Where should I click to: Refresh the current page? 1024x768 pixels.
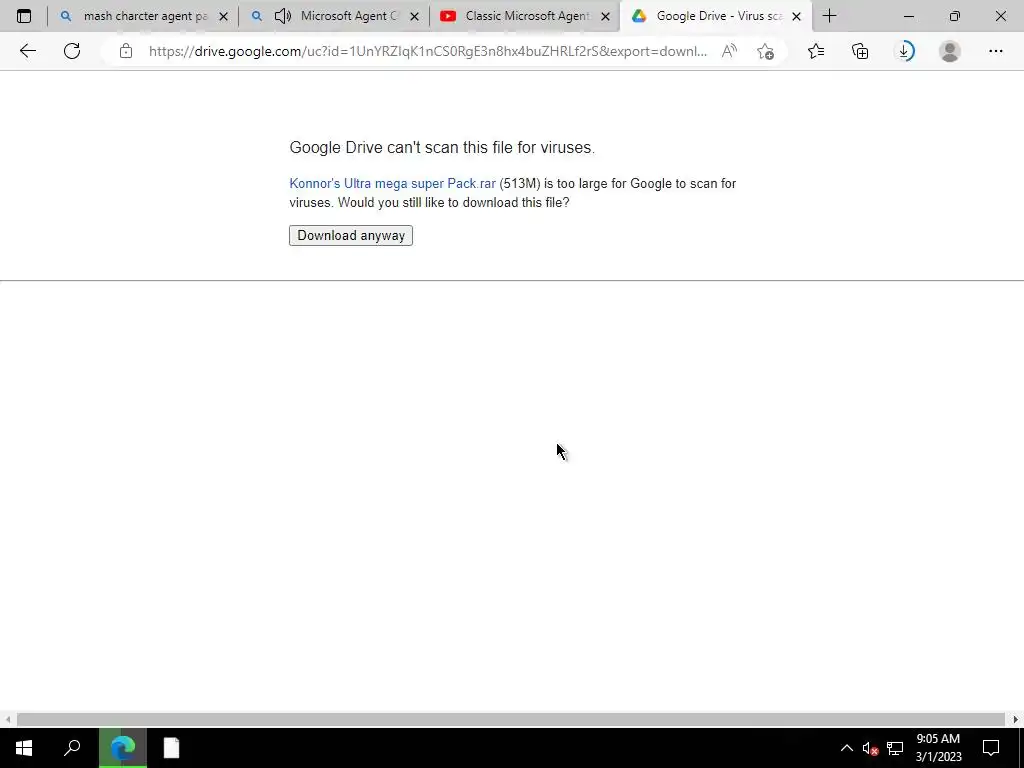point(72,51)
